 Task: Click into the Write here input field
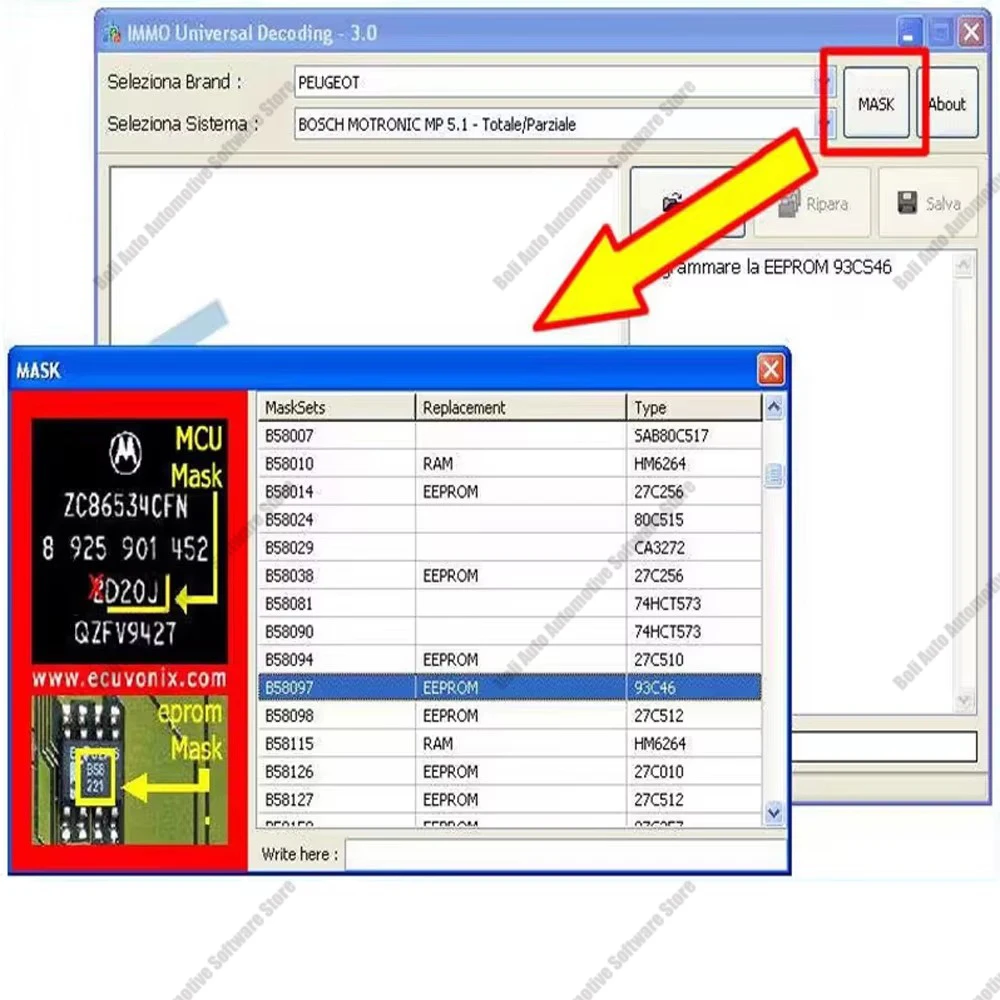pyautogui.click(x=566, y=855)
